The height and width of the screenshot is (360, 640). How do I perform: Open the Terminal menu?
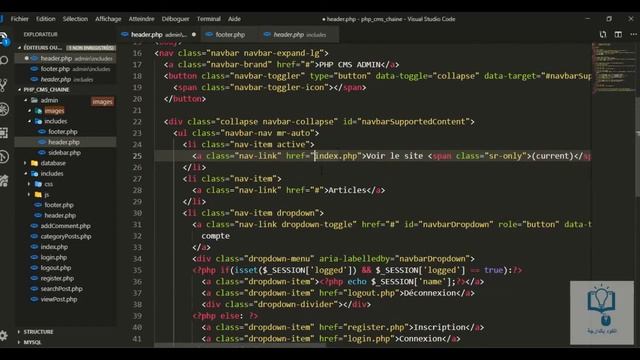pos(209,19)
